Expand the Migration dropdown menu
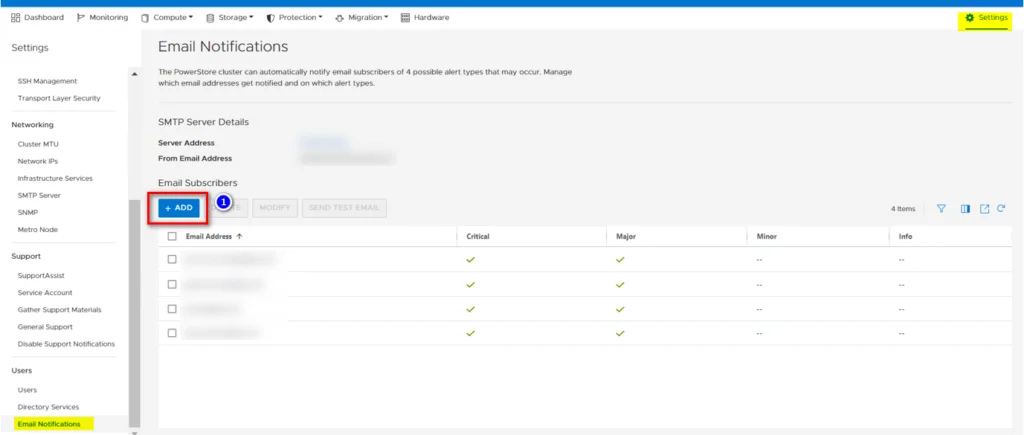The height and width of the screenshot is (435, 1024). coord(362,18)
